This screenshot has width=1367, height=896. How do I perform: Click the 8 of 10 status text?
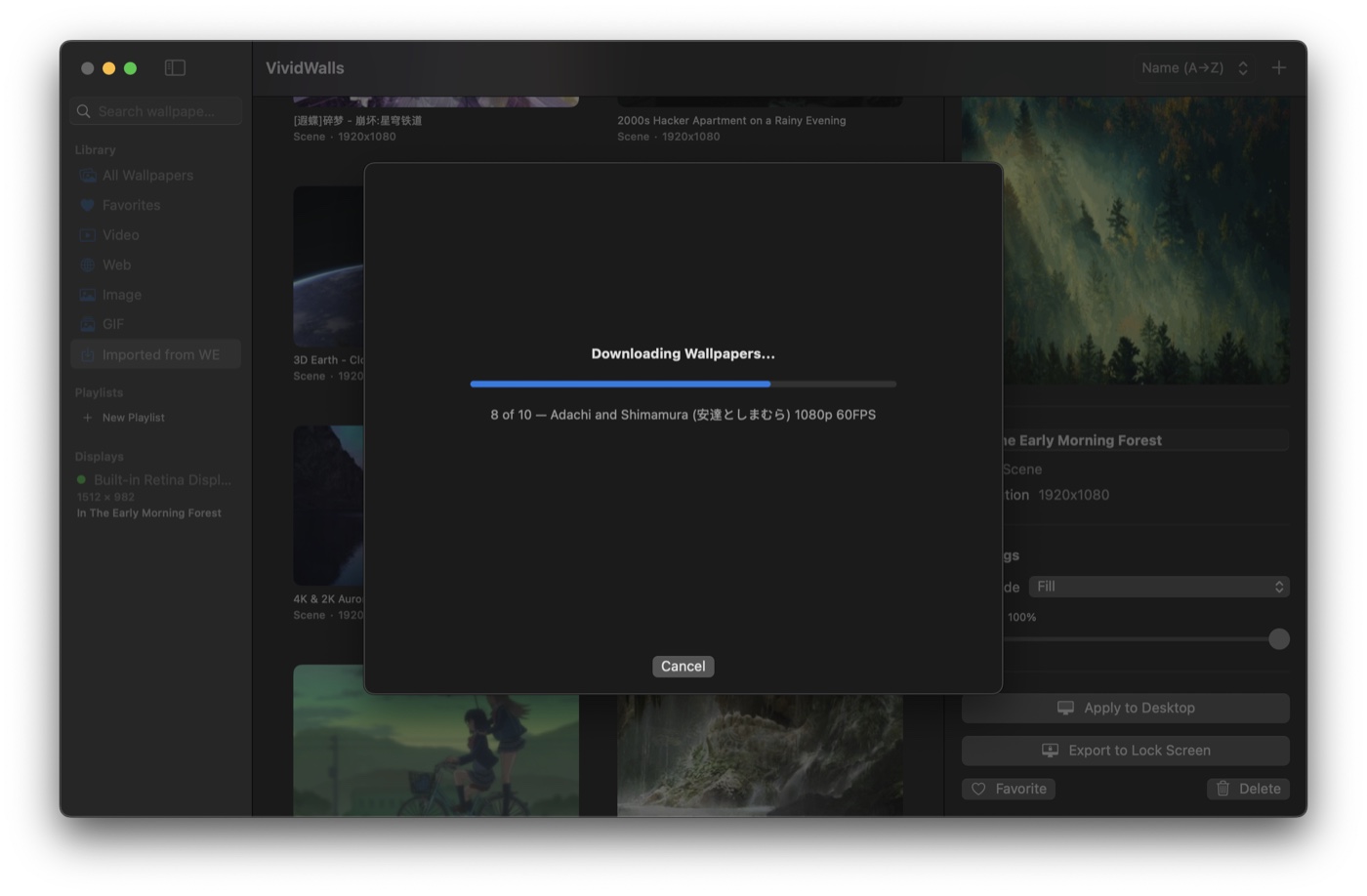[x=683, y=415]
